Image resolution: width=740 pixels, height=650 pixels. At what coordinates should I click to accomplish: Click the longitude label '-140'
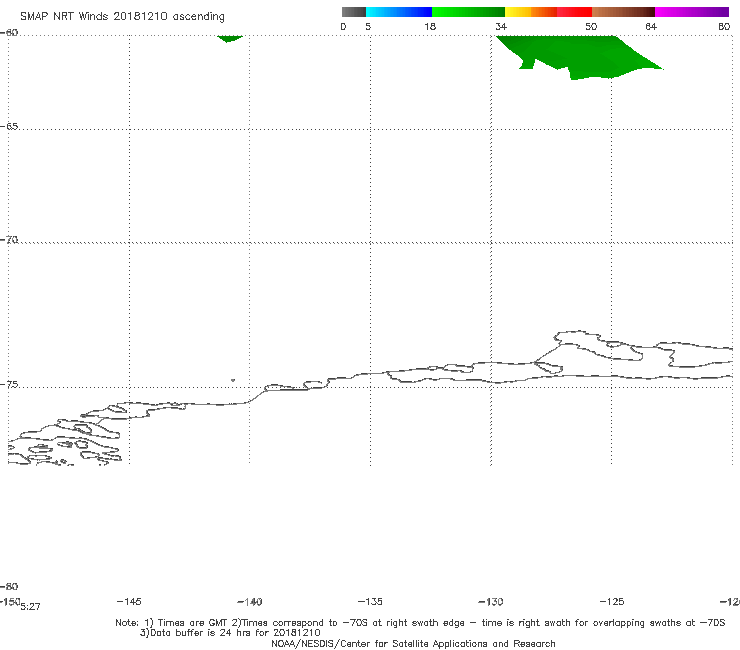coord(250,602)
